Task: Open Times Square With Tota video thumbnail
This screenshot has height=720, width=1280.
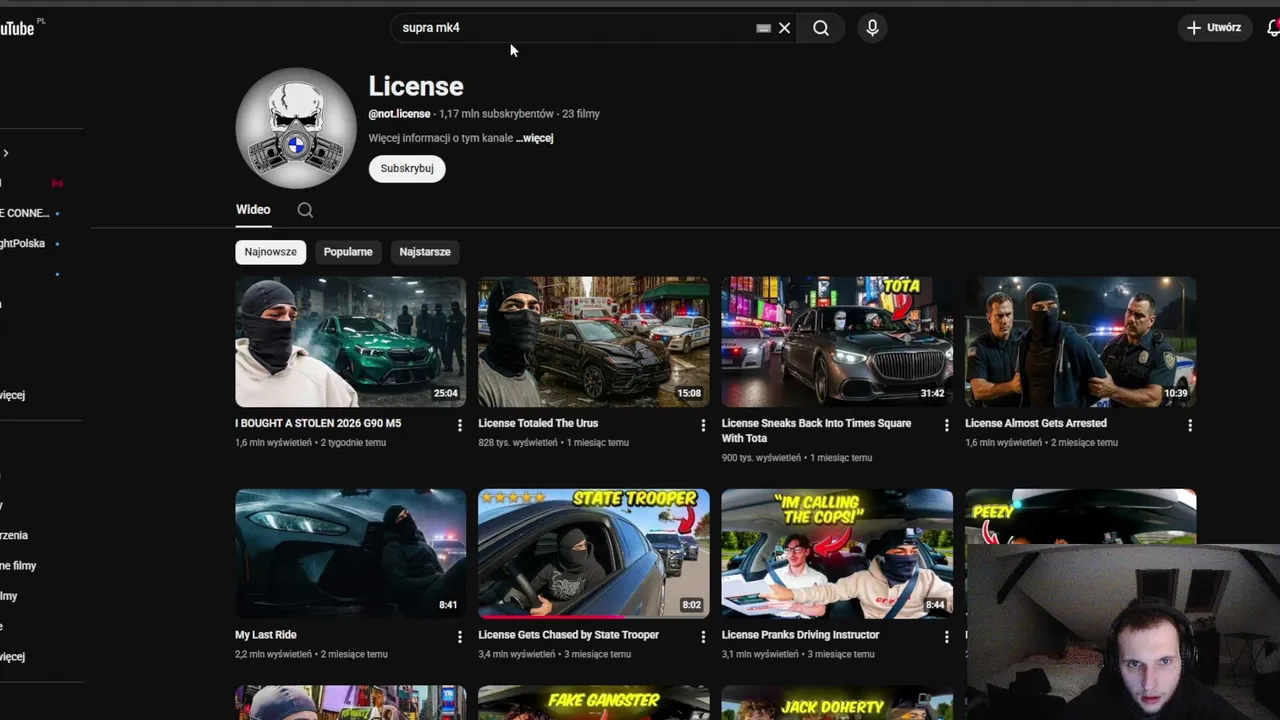Action: (x=837, y=342)
